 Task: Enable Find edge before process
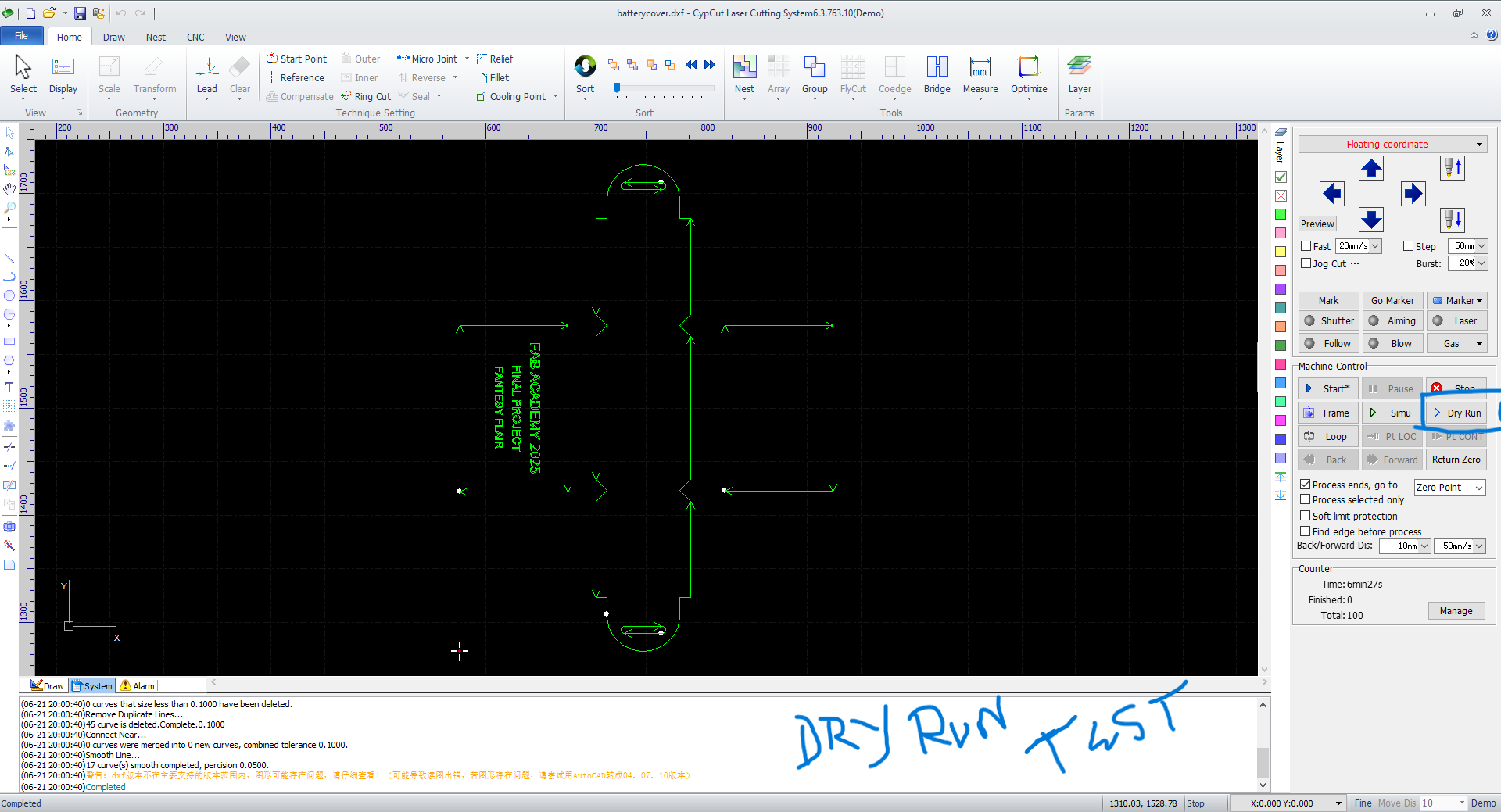(1305, 531)
